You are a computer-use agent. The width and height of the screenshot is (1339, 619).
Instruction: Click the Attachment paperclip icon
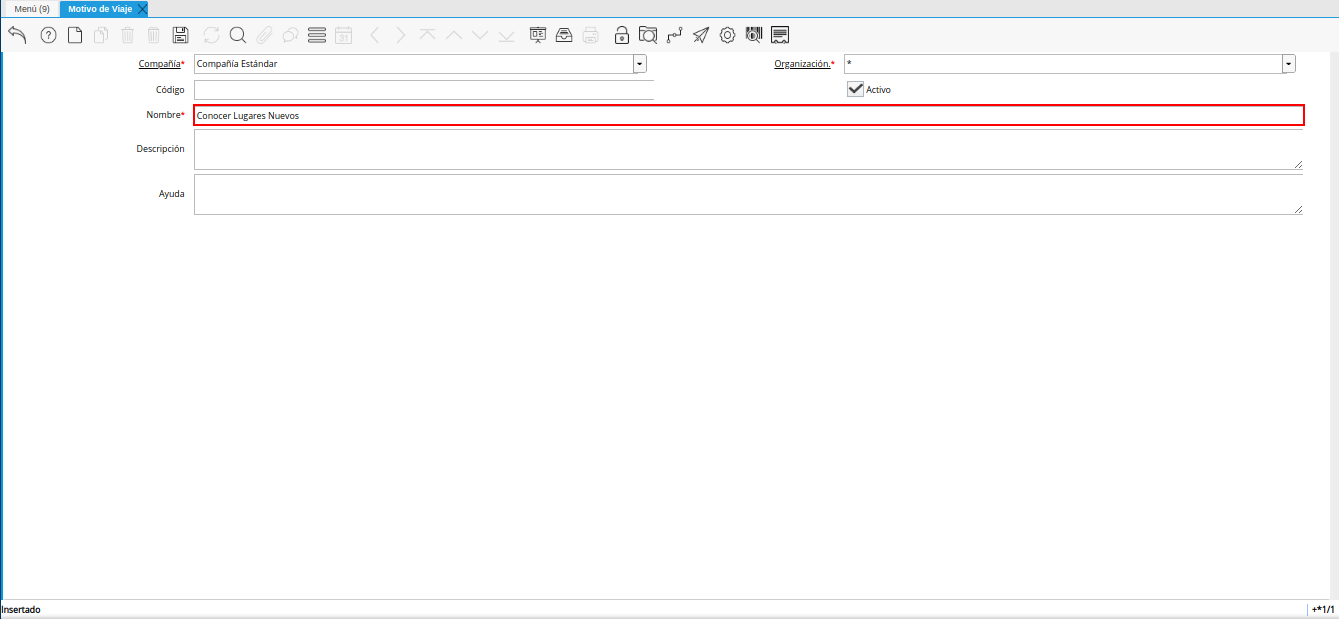pos(264,35)
